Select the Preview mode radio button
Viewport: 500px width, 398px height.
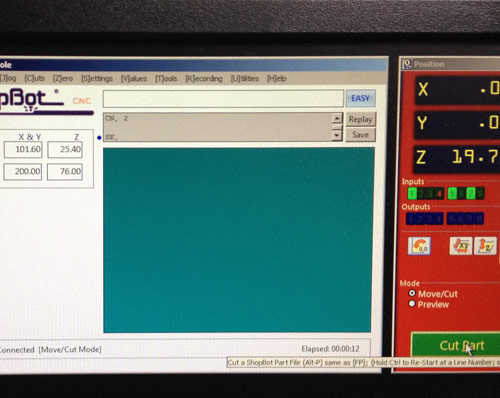pos(412,304)
